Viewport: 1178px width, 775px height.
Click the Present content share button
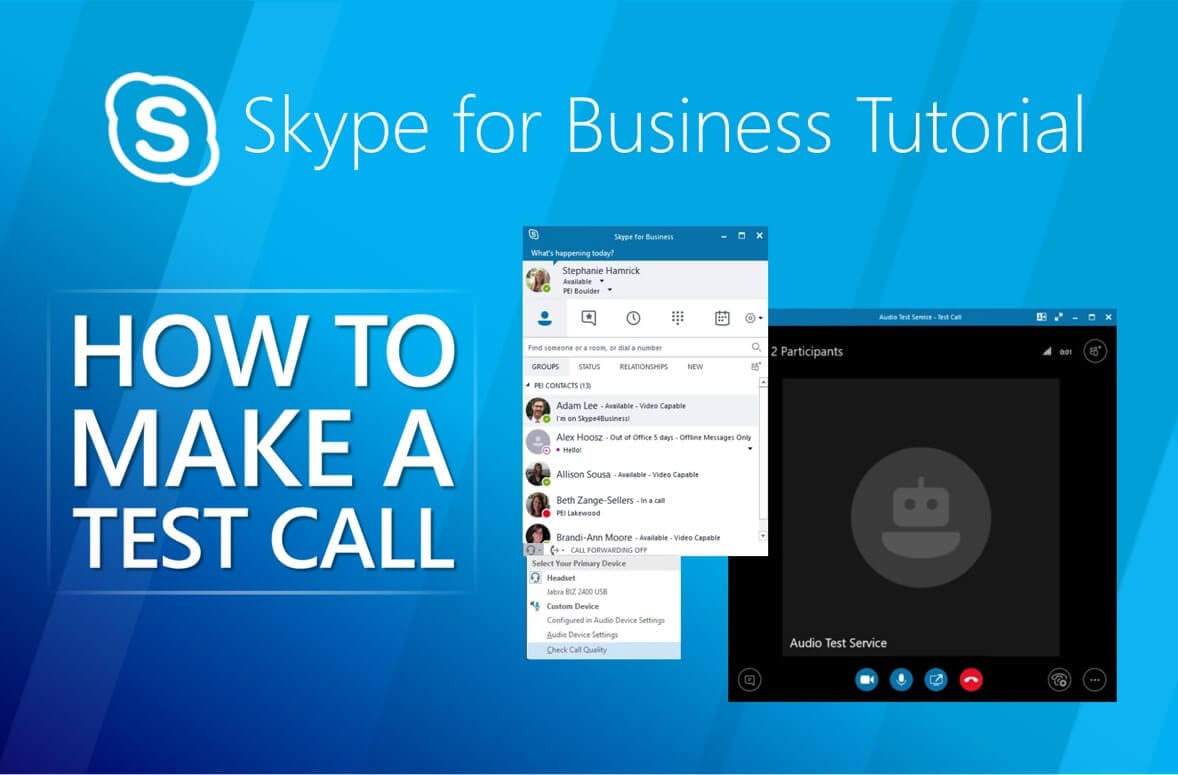(935, 680)
